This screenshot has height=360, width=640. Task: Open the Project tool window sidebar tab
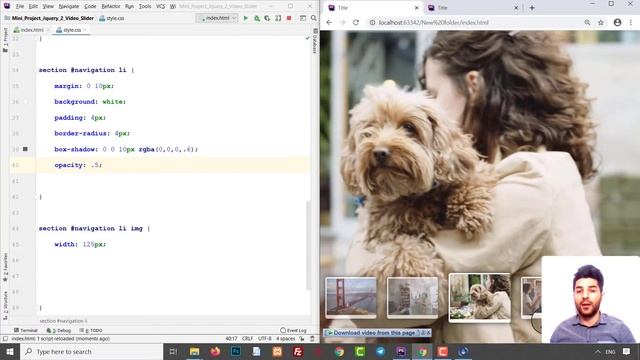tap(5, 40)
